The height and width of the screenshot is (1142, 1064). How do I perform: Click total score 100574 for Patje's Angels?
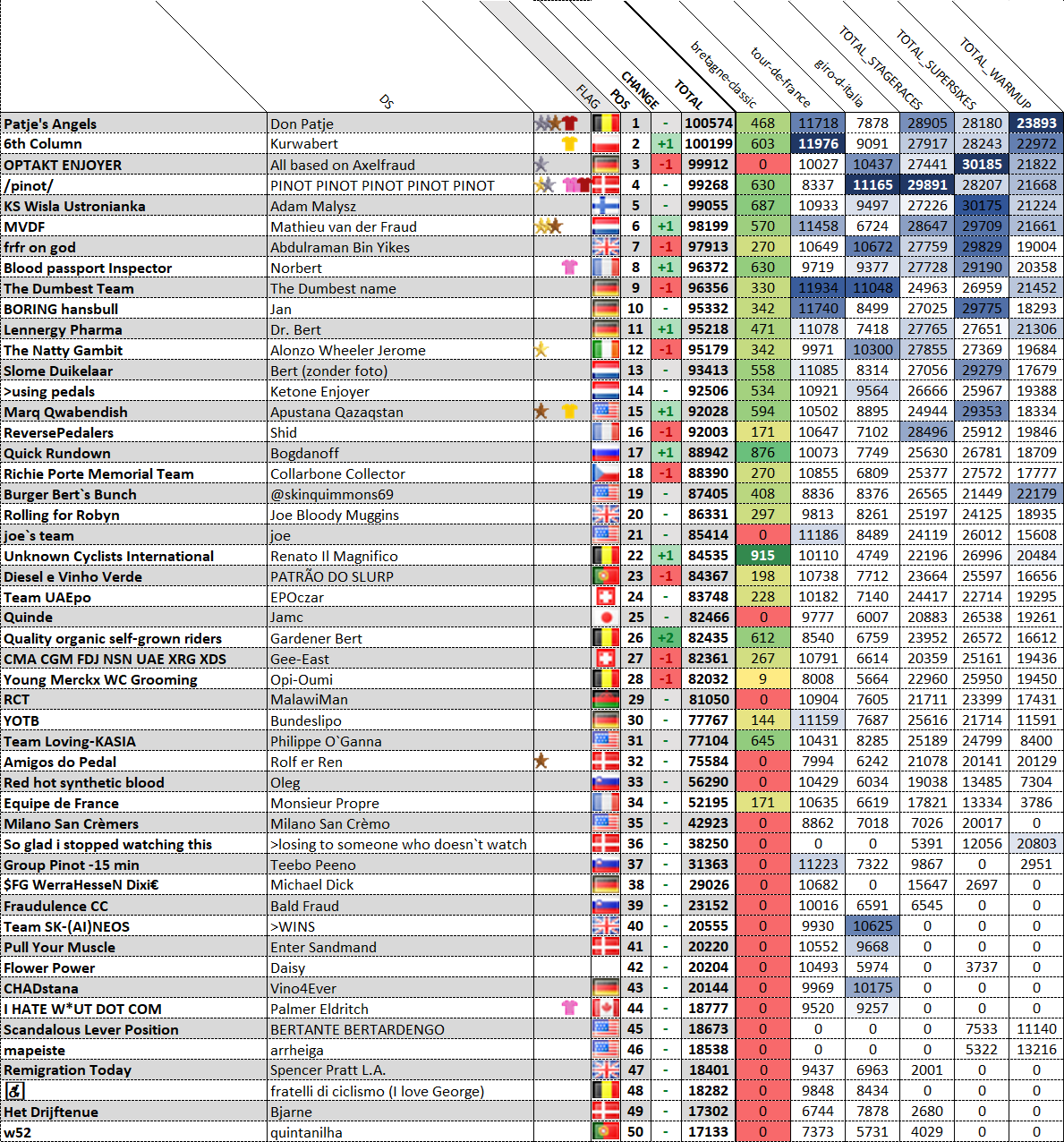pos(708,123)
